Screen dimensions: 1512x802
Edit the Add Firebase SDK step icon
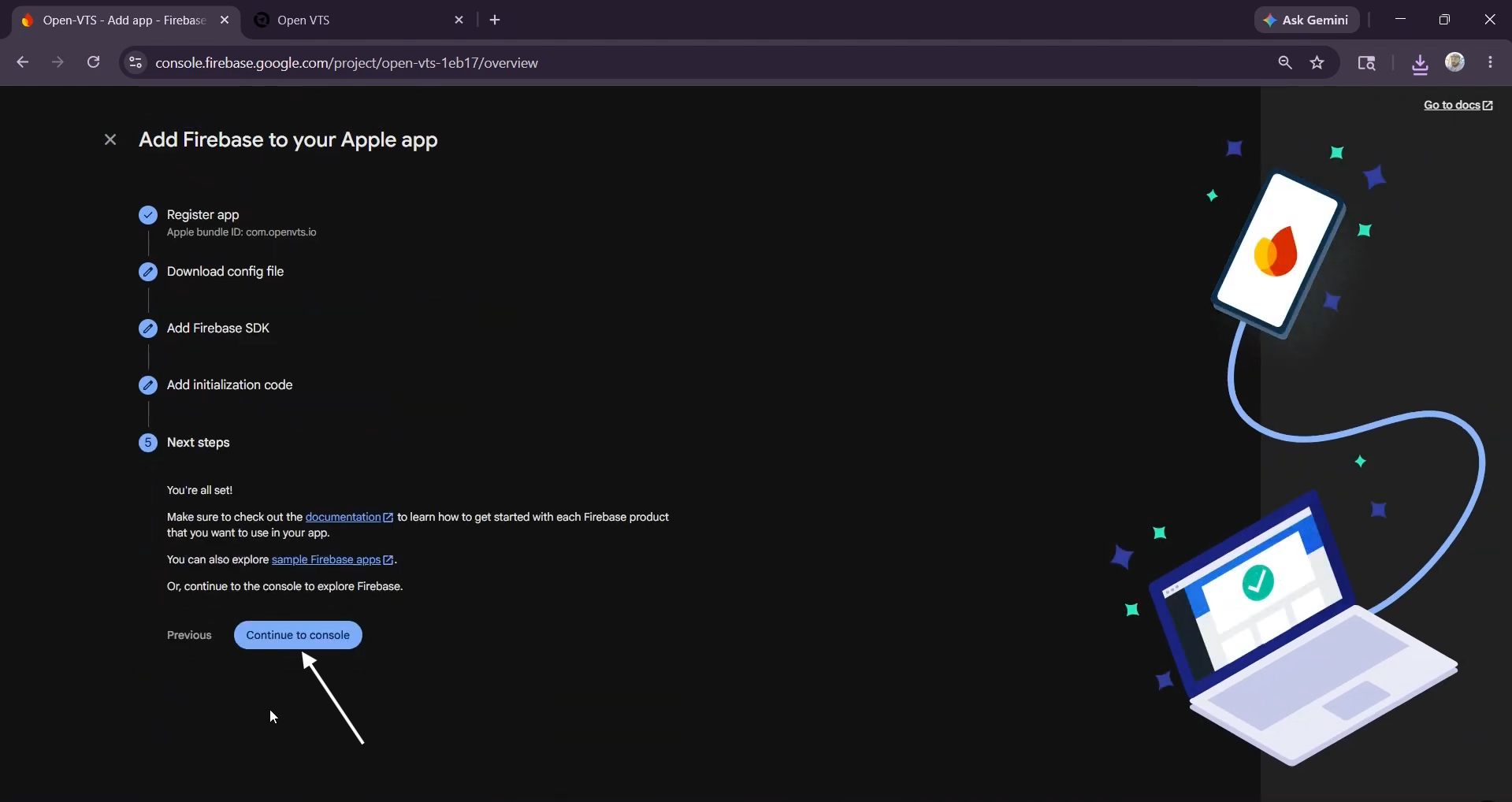click(148, 329)
